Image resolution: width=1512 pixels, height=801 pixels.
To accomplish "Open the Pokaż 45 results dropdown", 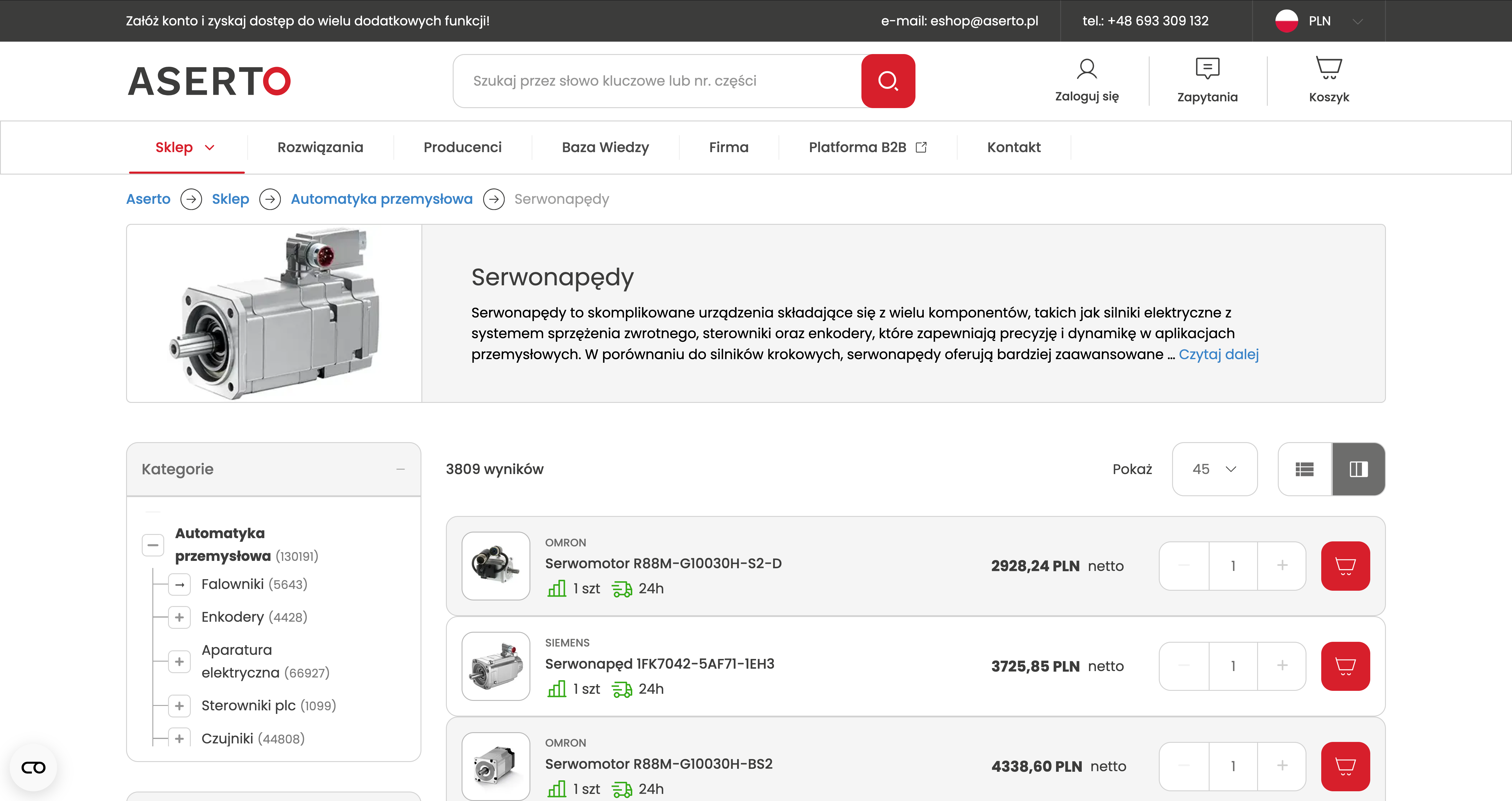I will (x=1214, y=469).
